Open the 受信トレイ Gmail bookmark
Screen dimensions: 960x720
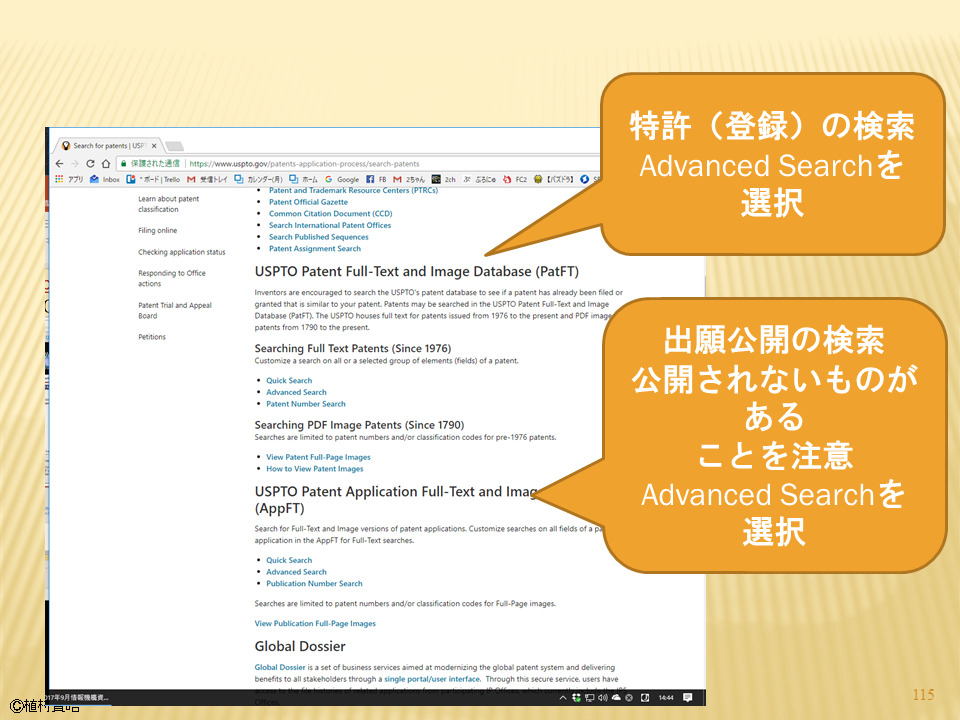click(x=207, y=179)
